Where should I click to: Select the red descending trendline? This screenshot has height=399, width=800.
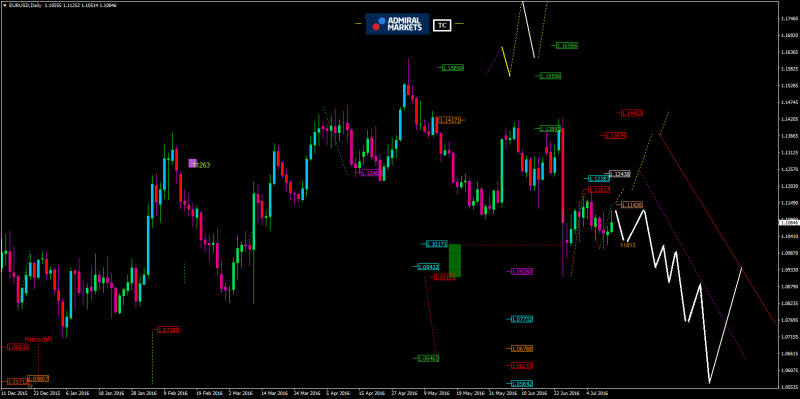click(717, 229)
